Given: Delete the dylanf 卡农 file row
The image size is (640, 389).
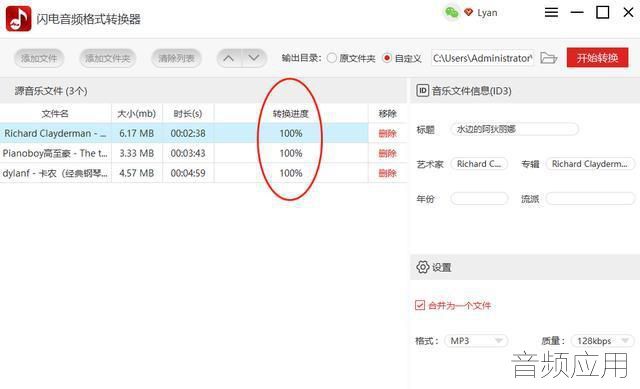Looking at the screenshot, I should [x=387, y=173].
